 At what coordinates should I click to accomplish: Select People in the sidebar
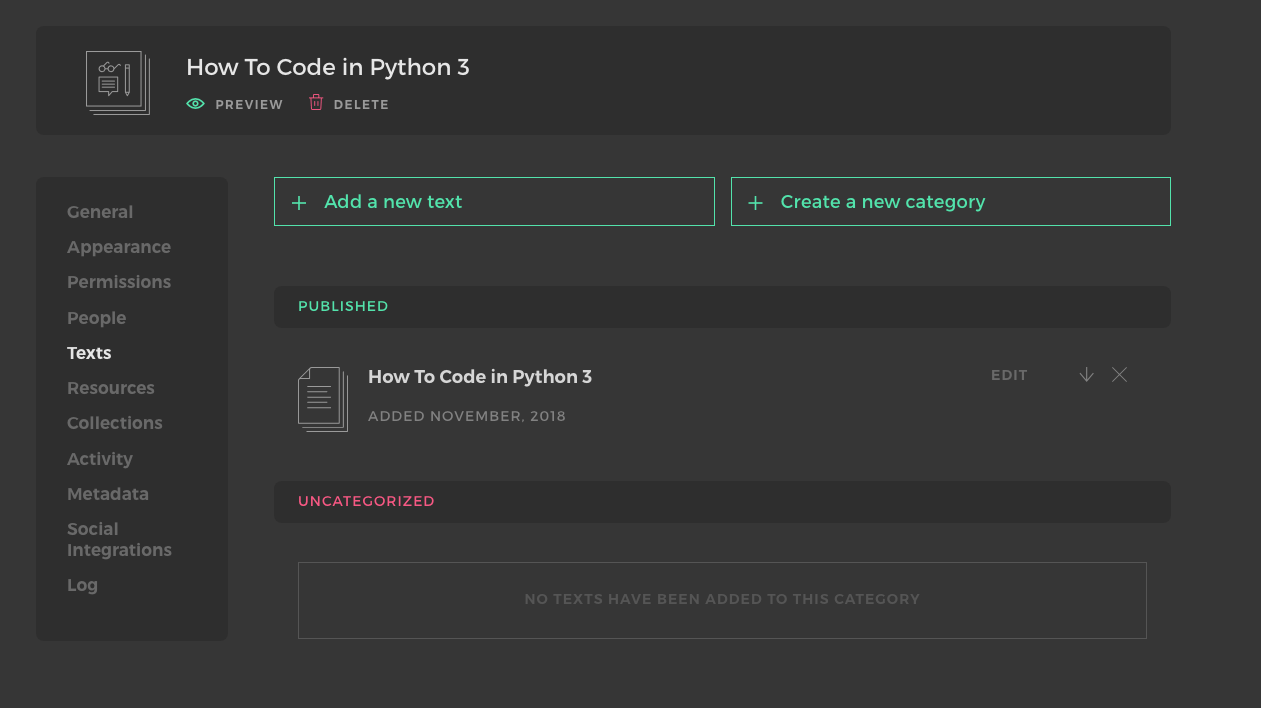[x=96, y=318]
